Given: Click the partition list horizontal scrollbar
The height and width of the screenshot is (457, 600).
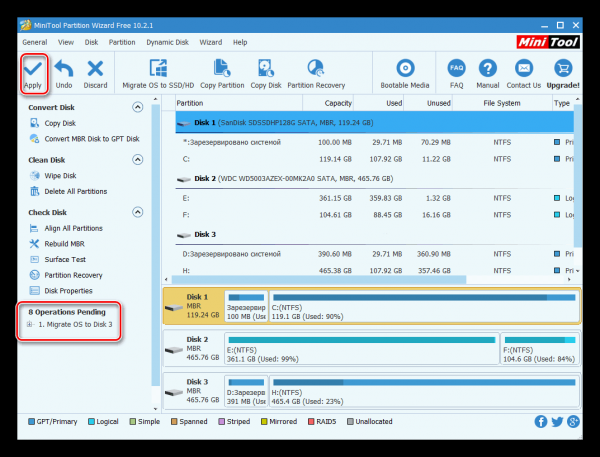Looking at the screenshot, I should click(318, 280).
